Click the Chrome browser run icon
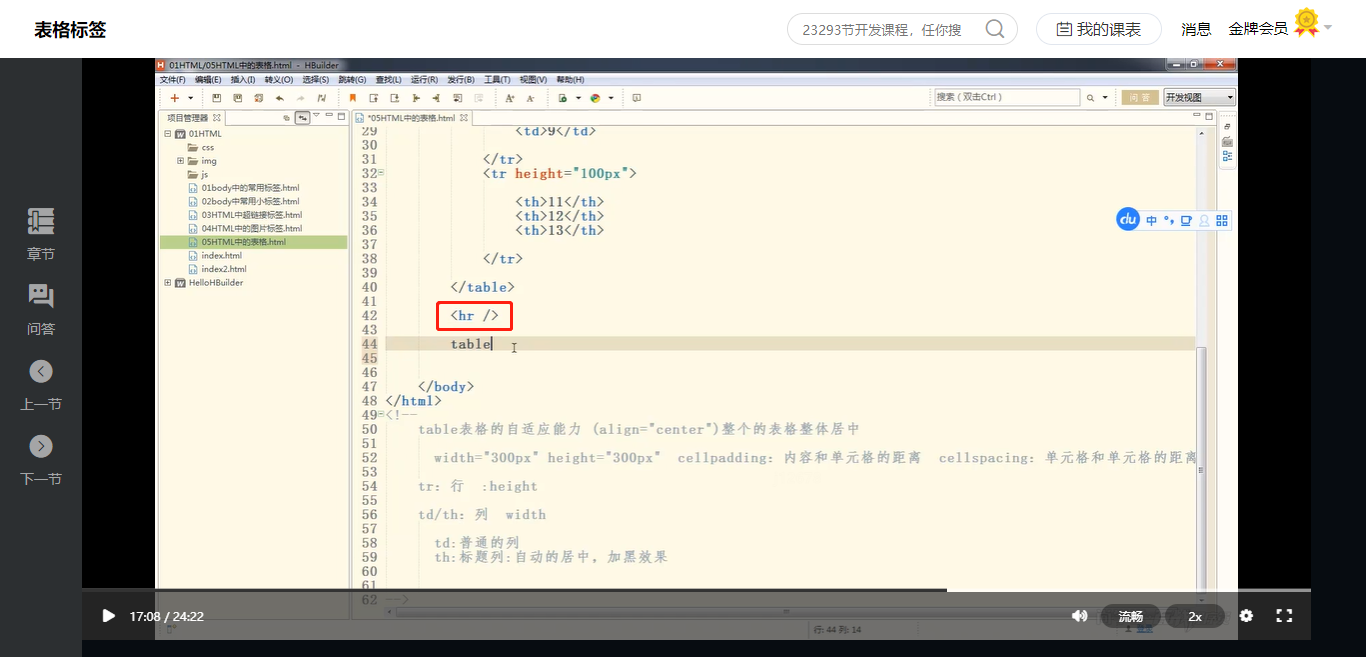The image size is (1366, 657). pyautogui.click(x=595, y=98)
